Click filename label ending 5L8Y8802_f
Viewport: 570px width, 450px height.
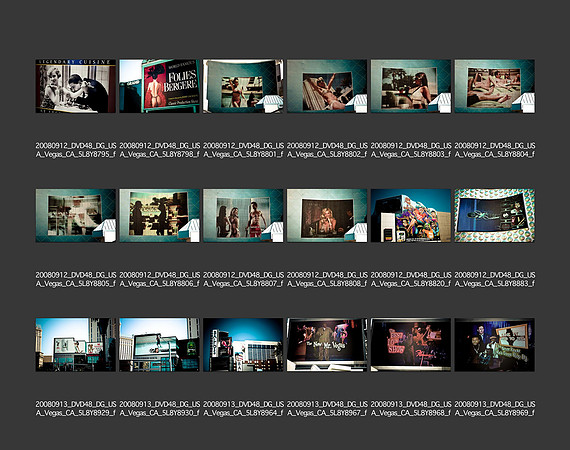tap(327, 150)
